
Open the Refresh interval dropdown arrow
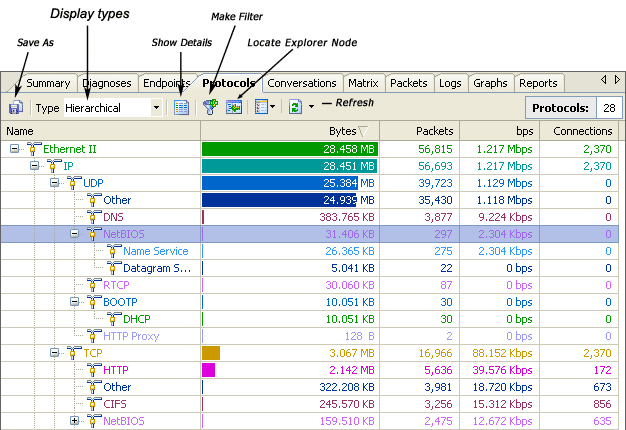pyautogui.click(x=311, y=107)
